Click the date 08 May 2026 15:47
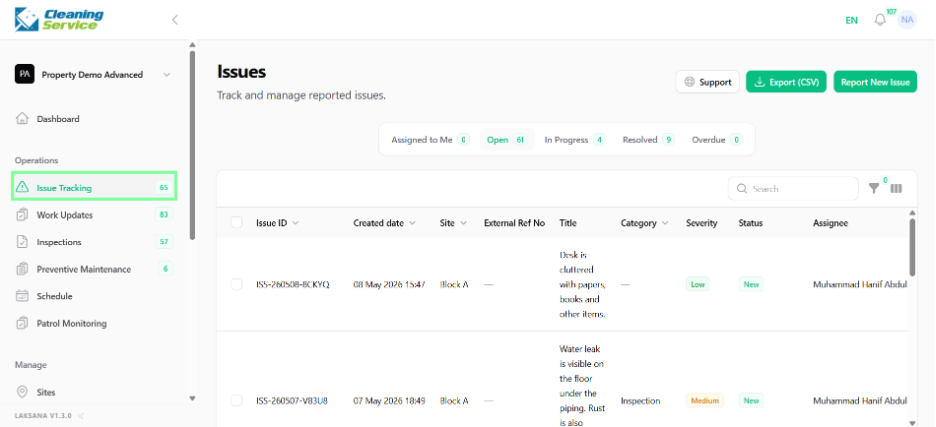The width and height of the screenshot is (936, 427). [x=389, y=284]
